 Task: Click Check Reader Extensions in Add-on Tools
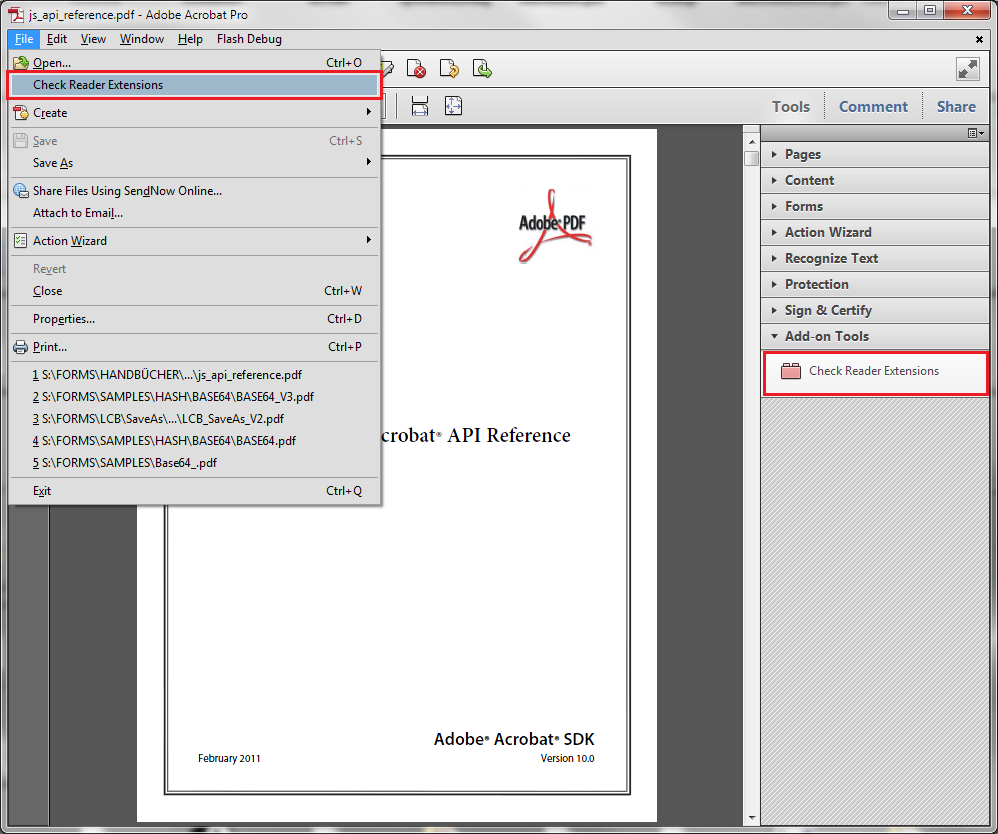(x=874, y=371)
